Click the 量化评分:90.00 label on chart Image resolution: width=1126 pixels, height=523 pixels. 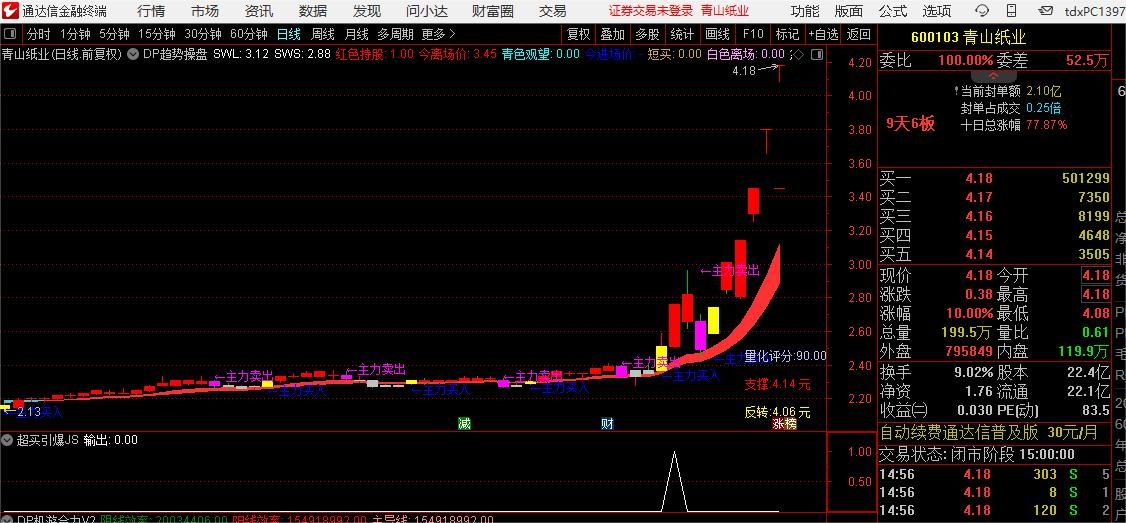[785, 356]
